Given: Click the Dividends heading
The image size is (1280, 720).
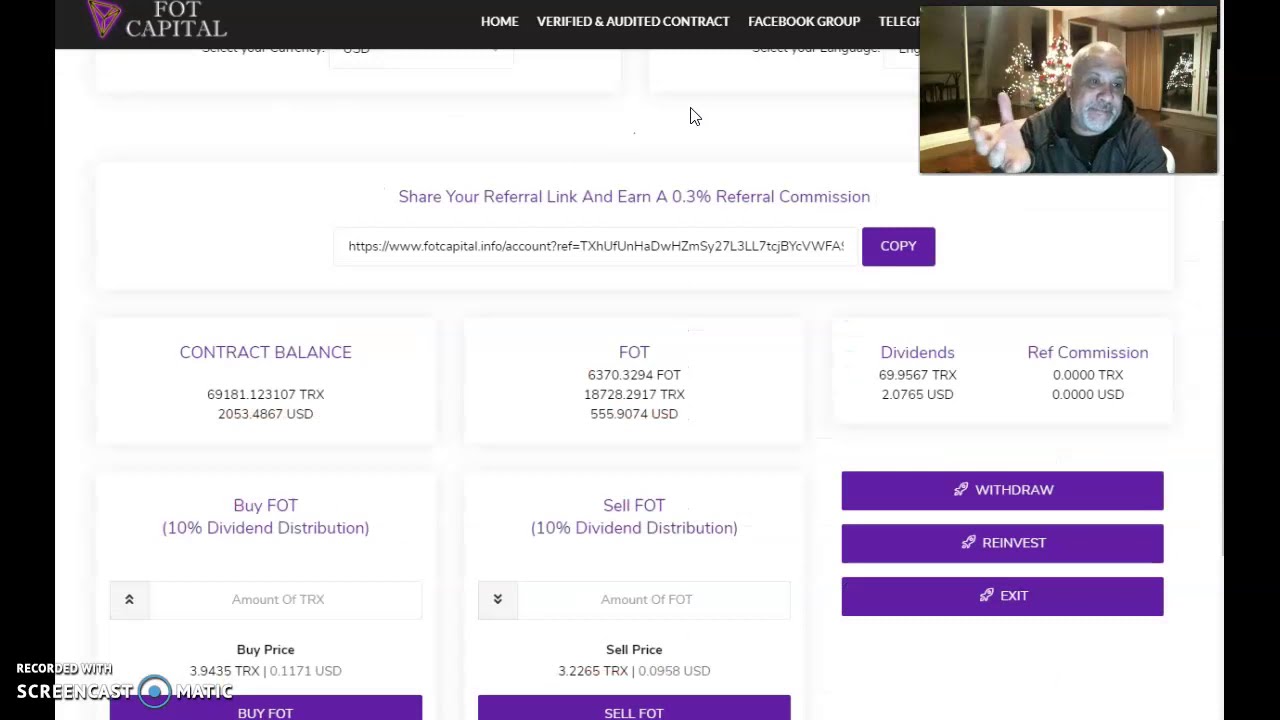Looking at the screenshot, I should 917,352.
